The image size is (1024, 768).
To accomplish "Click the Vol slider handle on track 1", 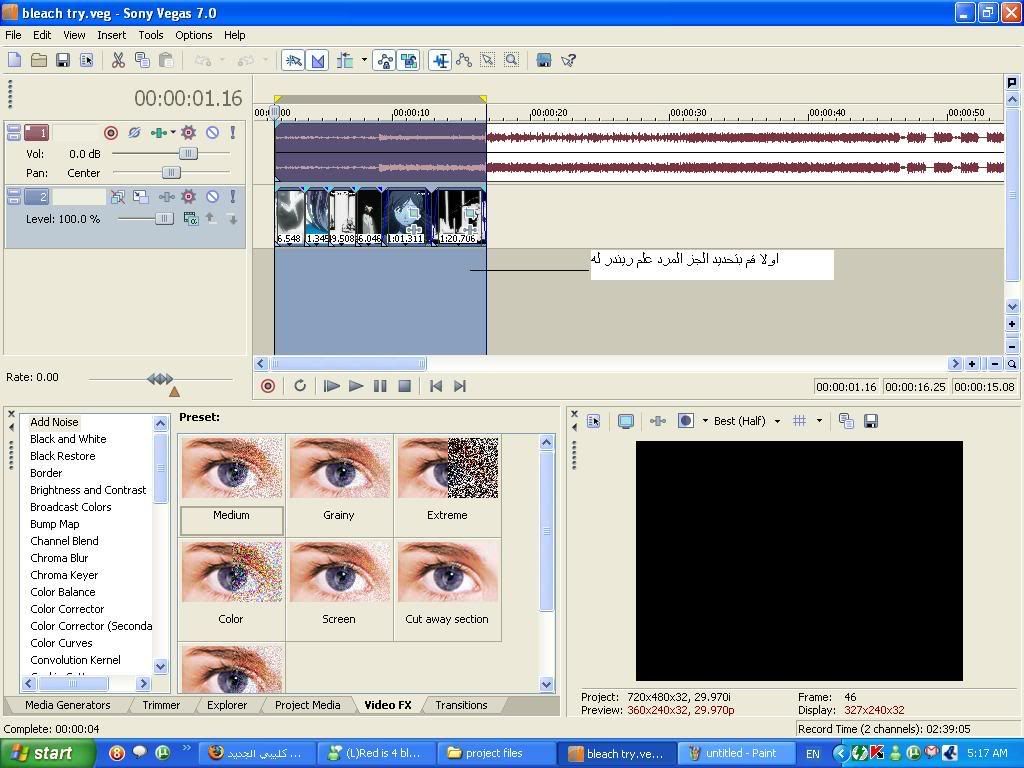I will [187, 154].
